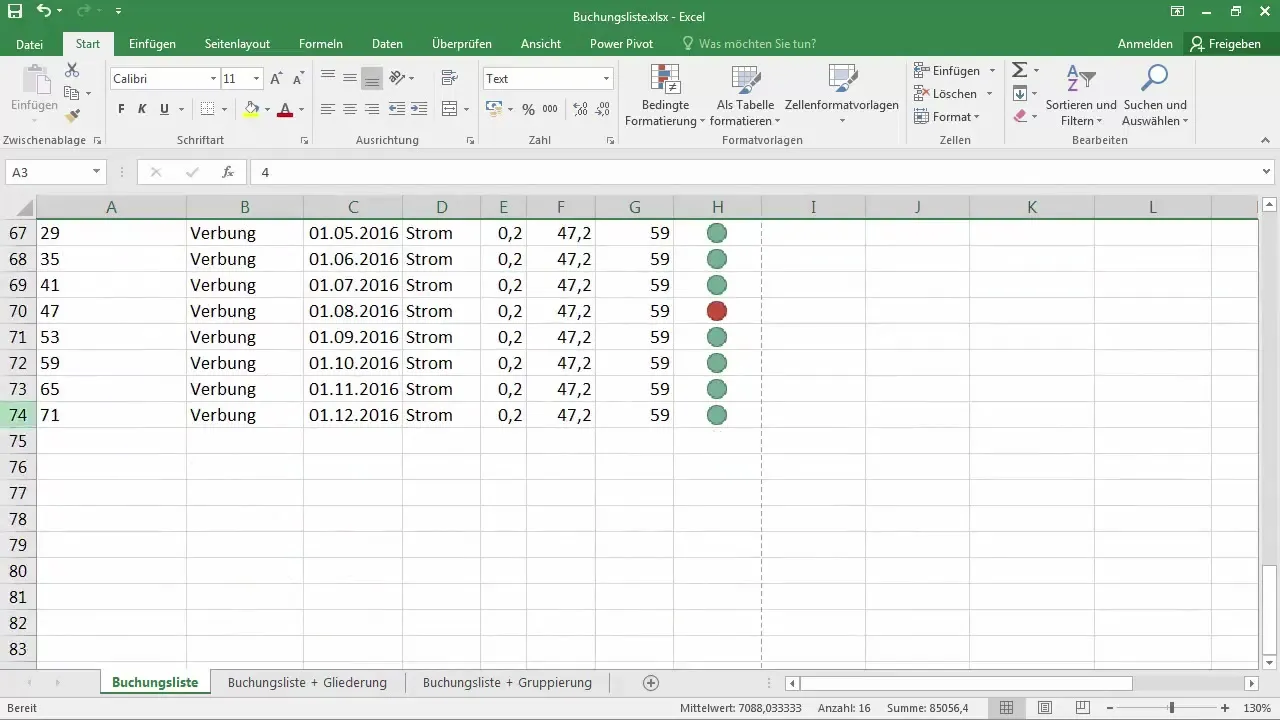The height and width of the screenshot is (720, 1280).
Task: Toggle align text right
Action: tap(371, 109)
